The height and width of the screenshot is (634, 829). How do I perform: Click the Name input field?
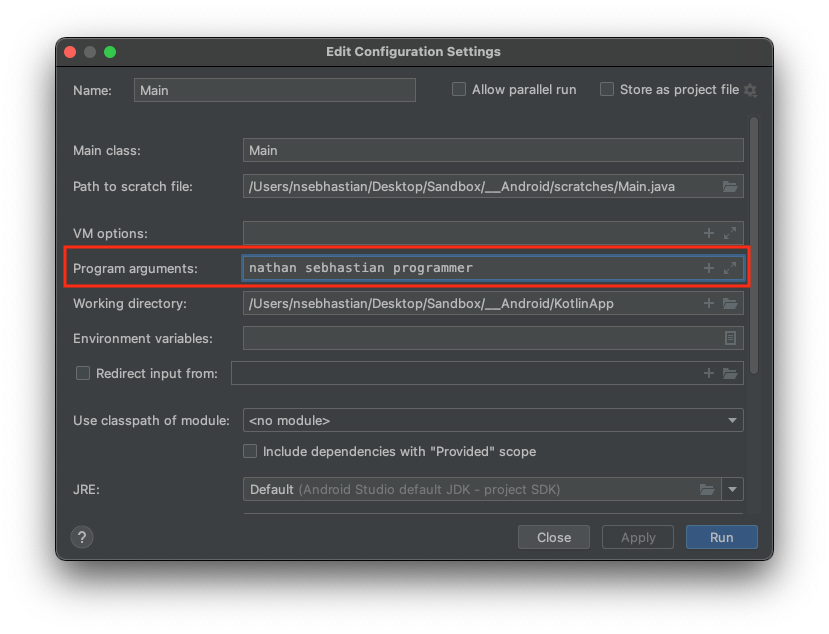(274, 90)
